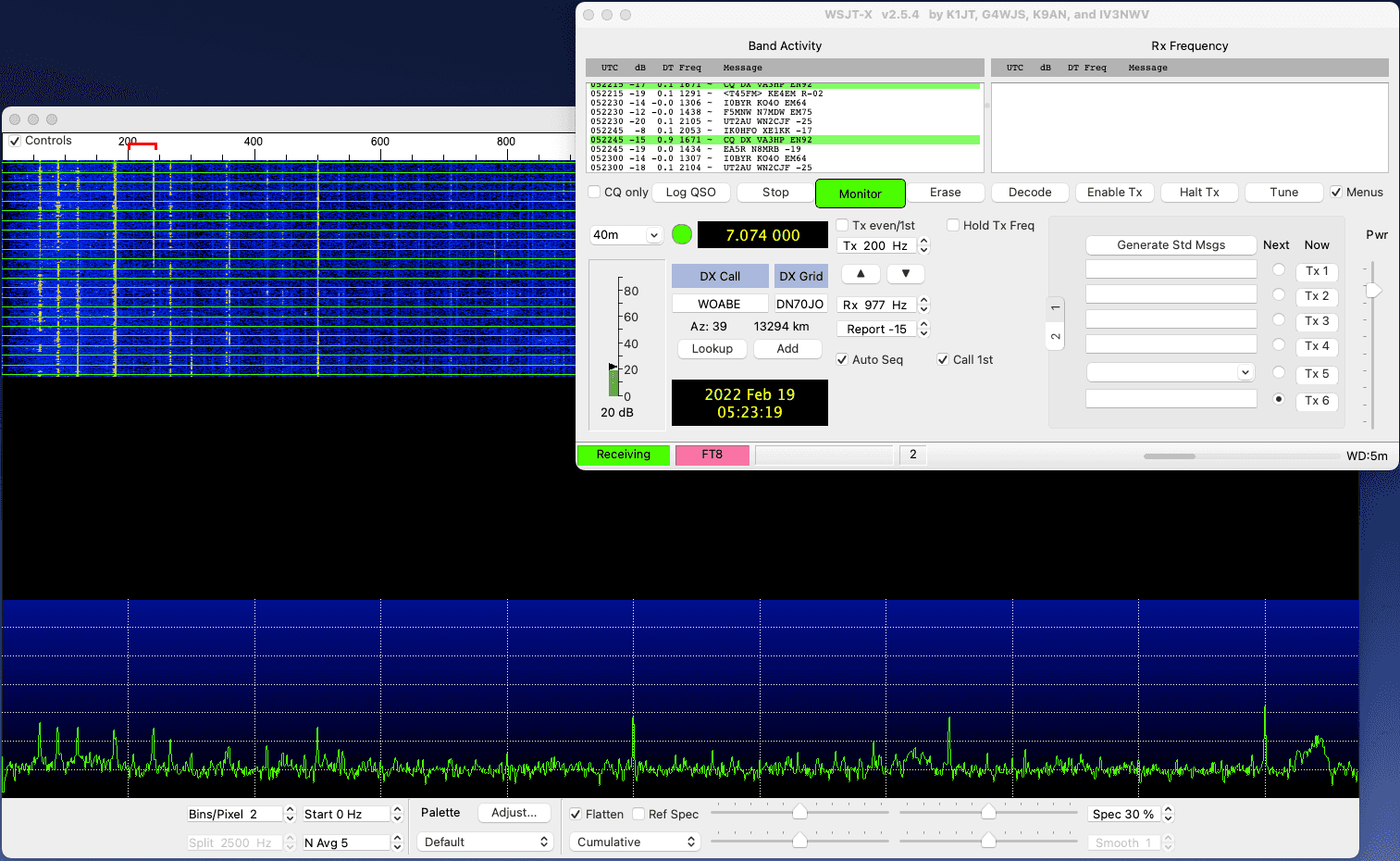The height and width of the screenshot is (861, 1400).
Task: Open the Default palette dropdown
Action: point(486,842)
